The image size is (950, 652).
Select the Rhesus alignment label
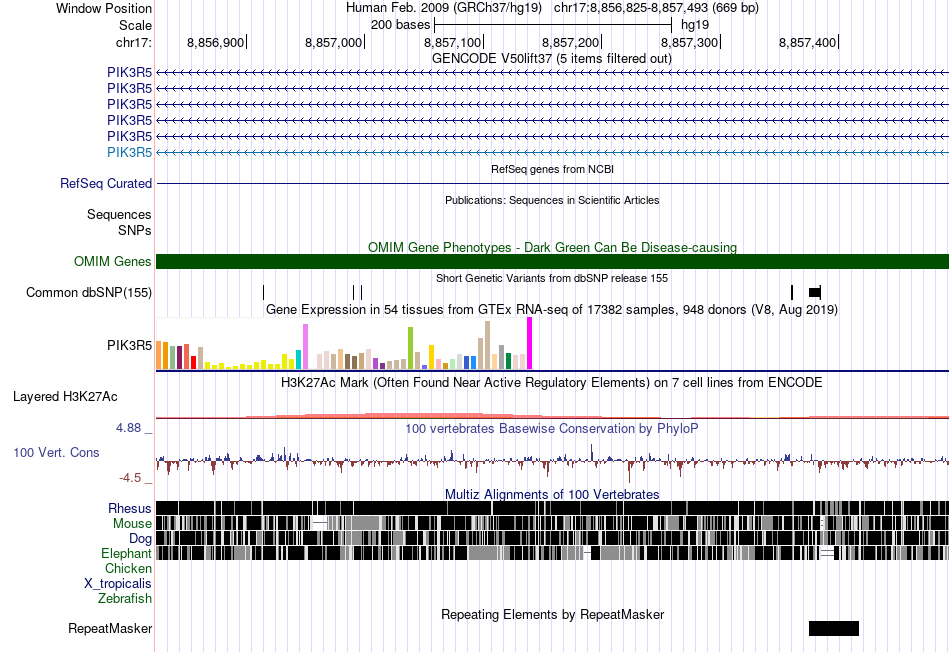click(x=130, y=508)
